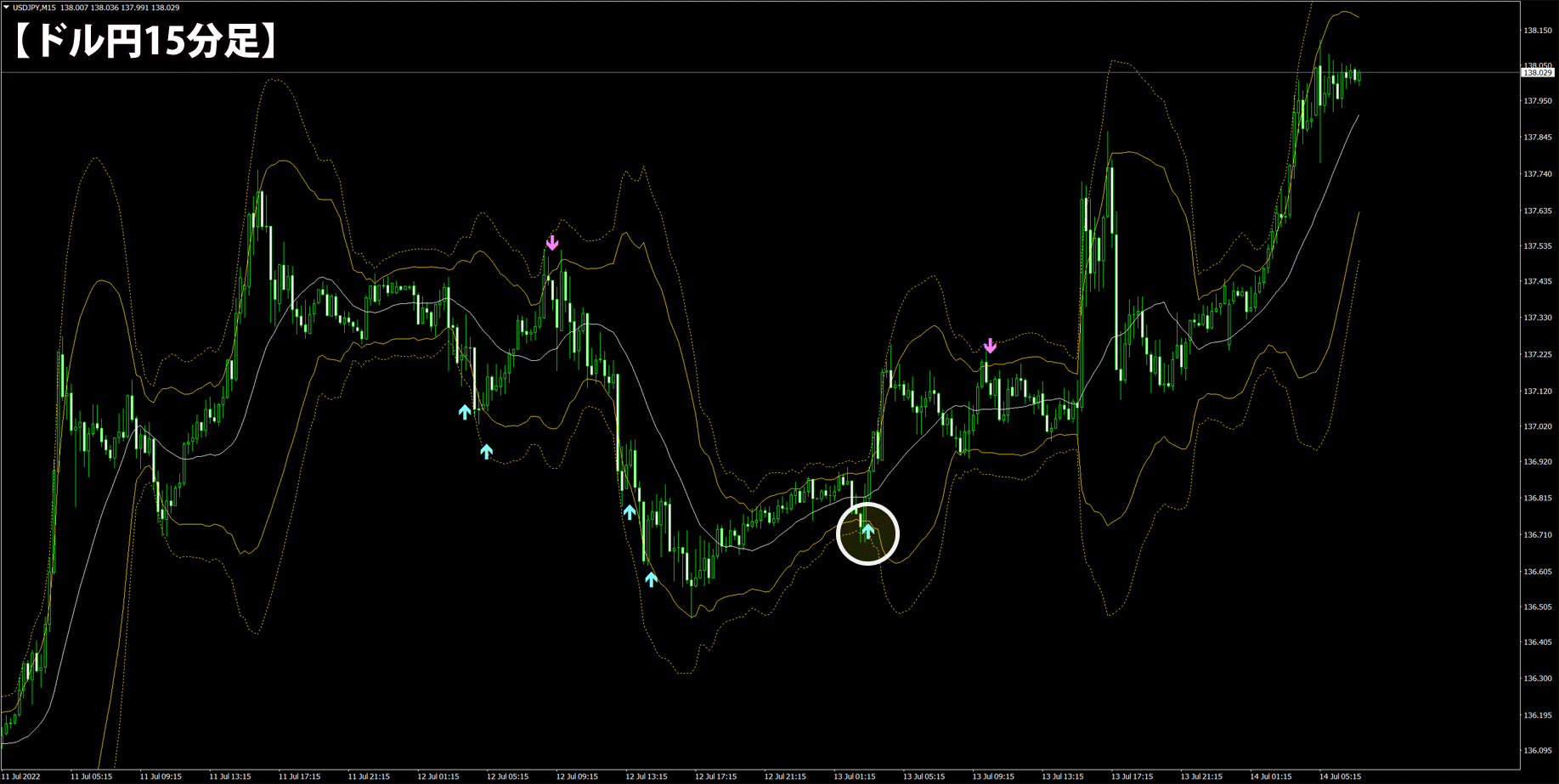Screen dimensions: 1559x784
Task: Click the 11 Jul 2022 date label
Action: click(x=21, y=776)
